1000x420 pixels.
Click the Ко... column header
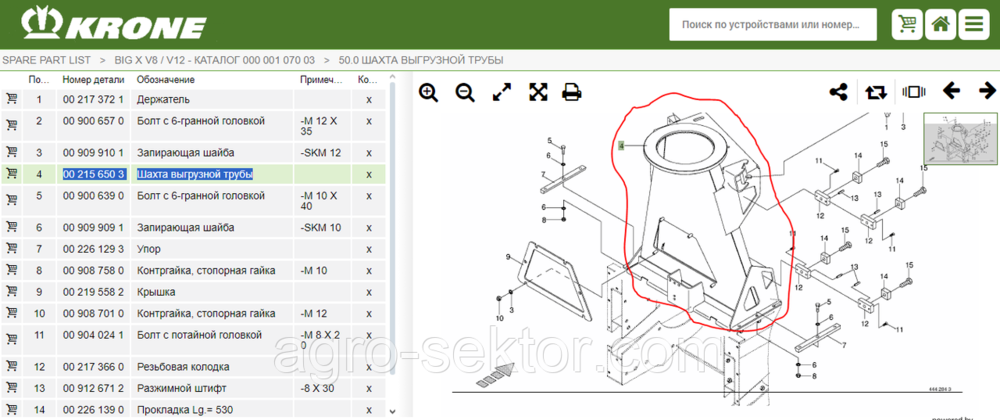pos(368,80)
